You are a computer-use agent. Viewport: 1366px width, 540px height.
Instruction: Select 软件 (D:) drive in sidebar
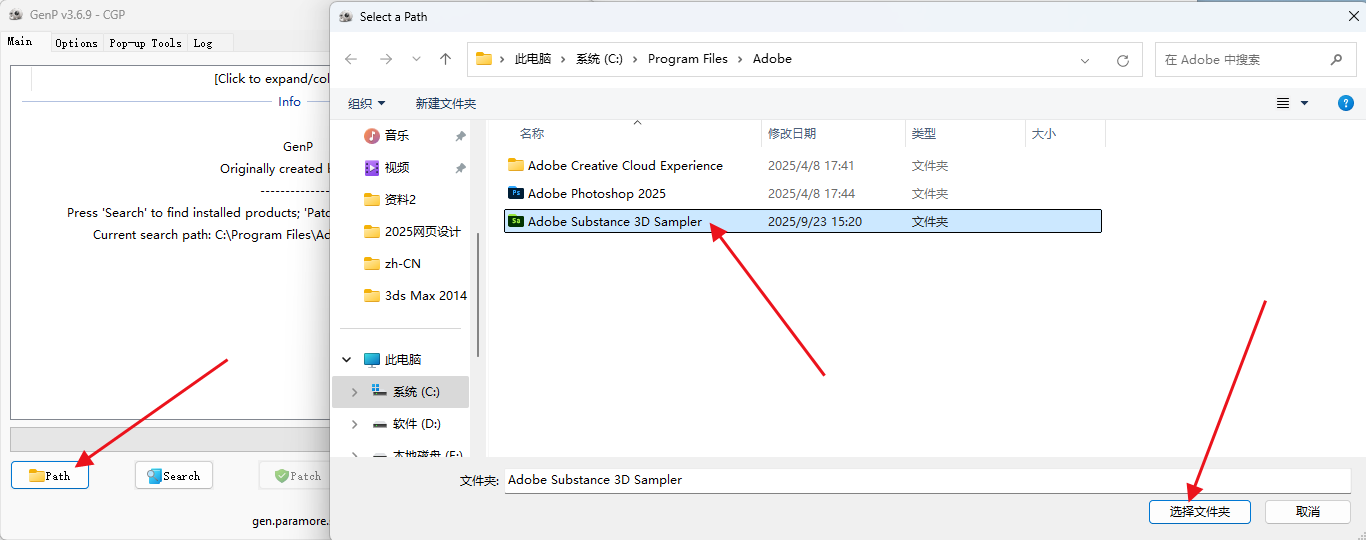coord(417,424)
